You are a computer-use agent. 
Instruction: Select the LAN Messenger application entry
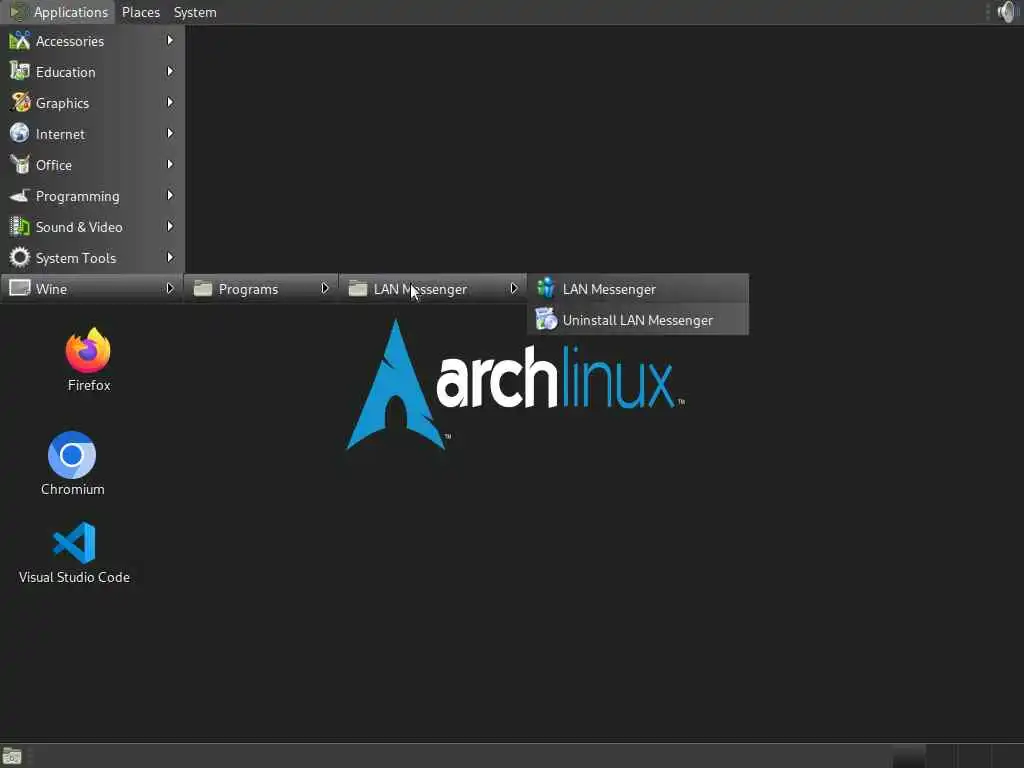point(638,289)
